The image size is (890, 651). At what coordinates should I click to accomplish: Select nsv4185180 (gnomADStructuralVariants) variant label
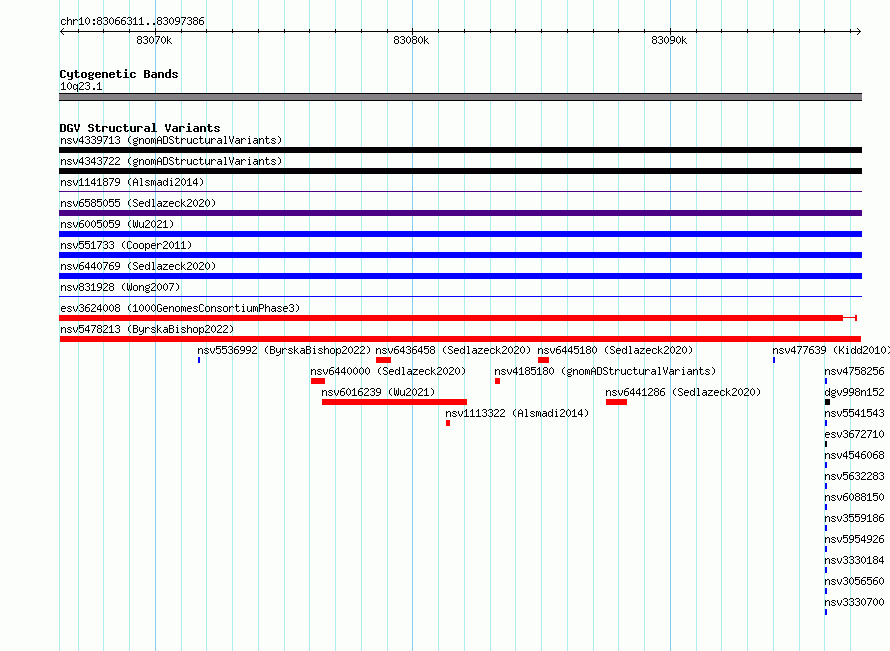point(605,371)
